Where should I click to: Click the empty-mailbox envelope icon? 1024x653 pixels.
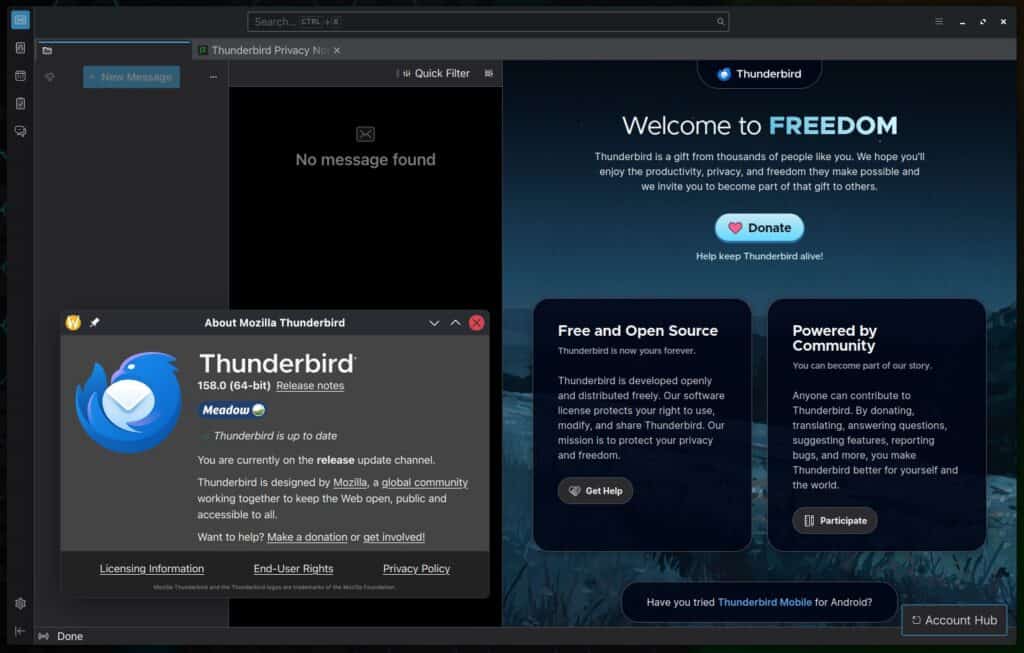pyautogui.click(x=365, y=134)
